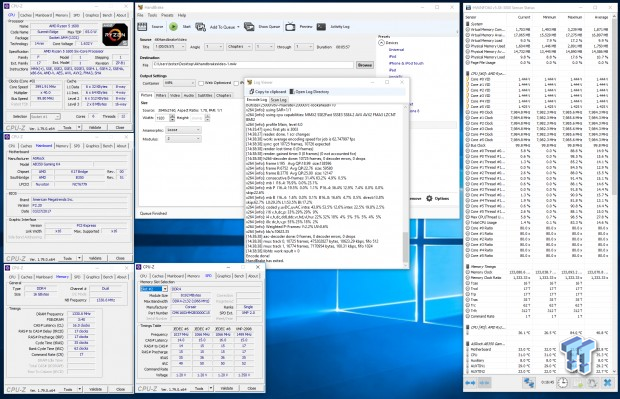This screenshot has width=620, height=399.
Task: Click Browse button for destination file
Action: (364, 65)
